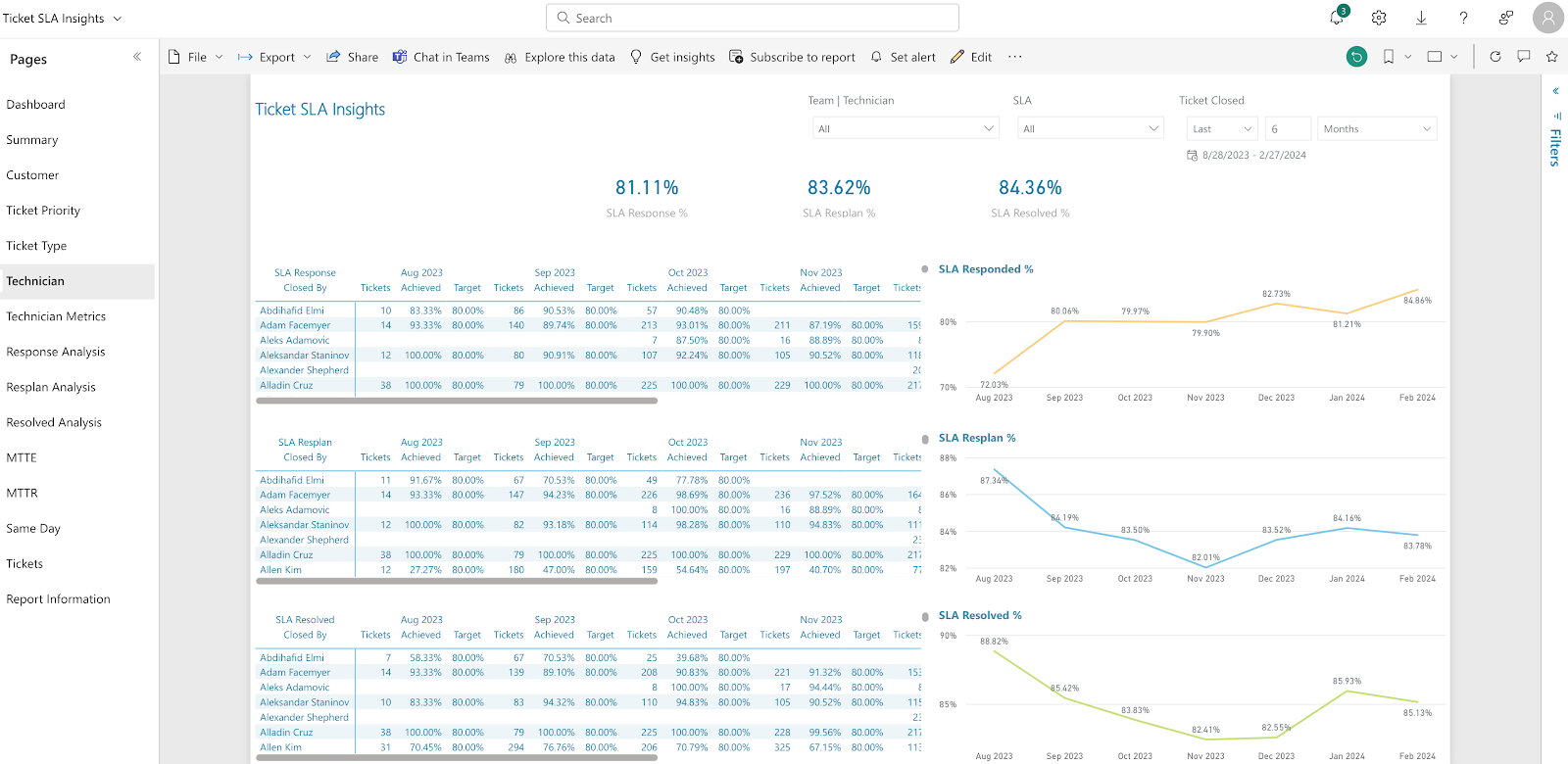
Task: Click the number 6 input field
Action: [1288, 128]
